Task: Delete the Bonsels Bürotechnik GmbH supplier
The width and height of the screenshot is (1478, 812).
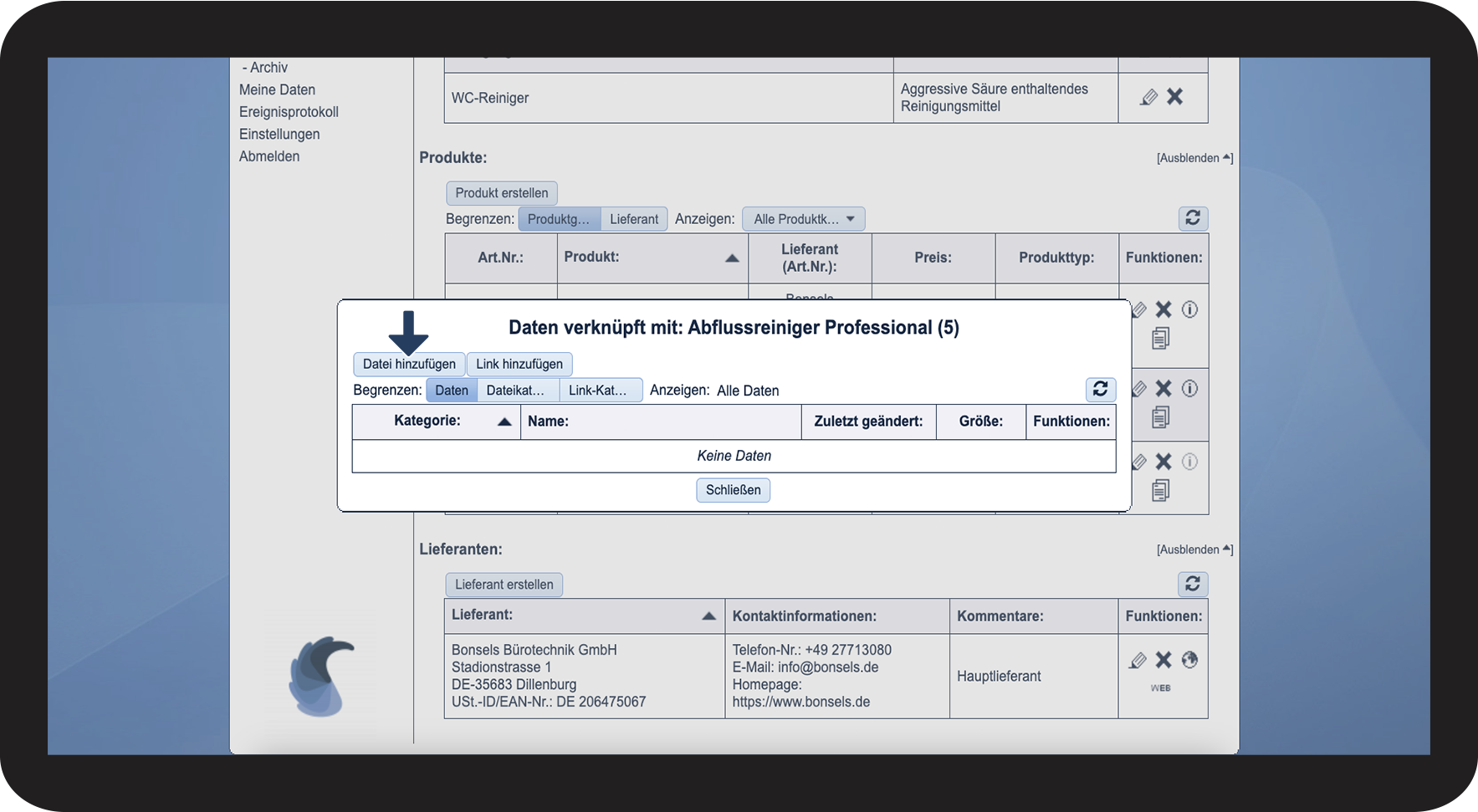Action: pos(1163,660)
